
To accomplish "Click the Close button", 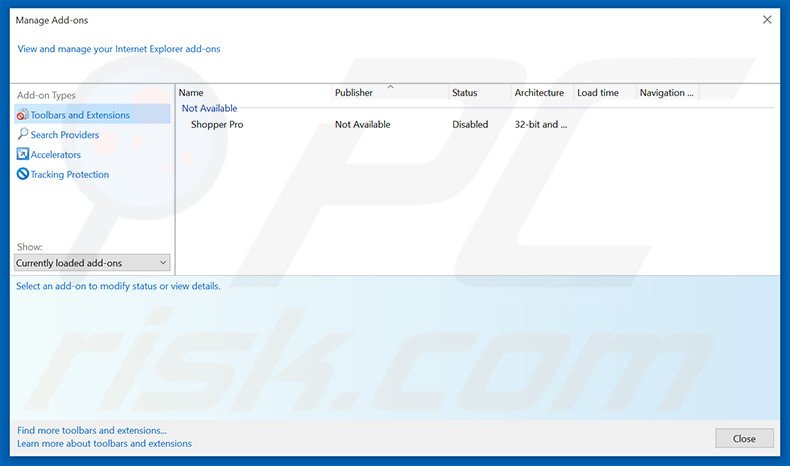I will 744,438.
